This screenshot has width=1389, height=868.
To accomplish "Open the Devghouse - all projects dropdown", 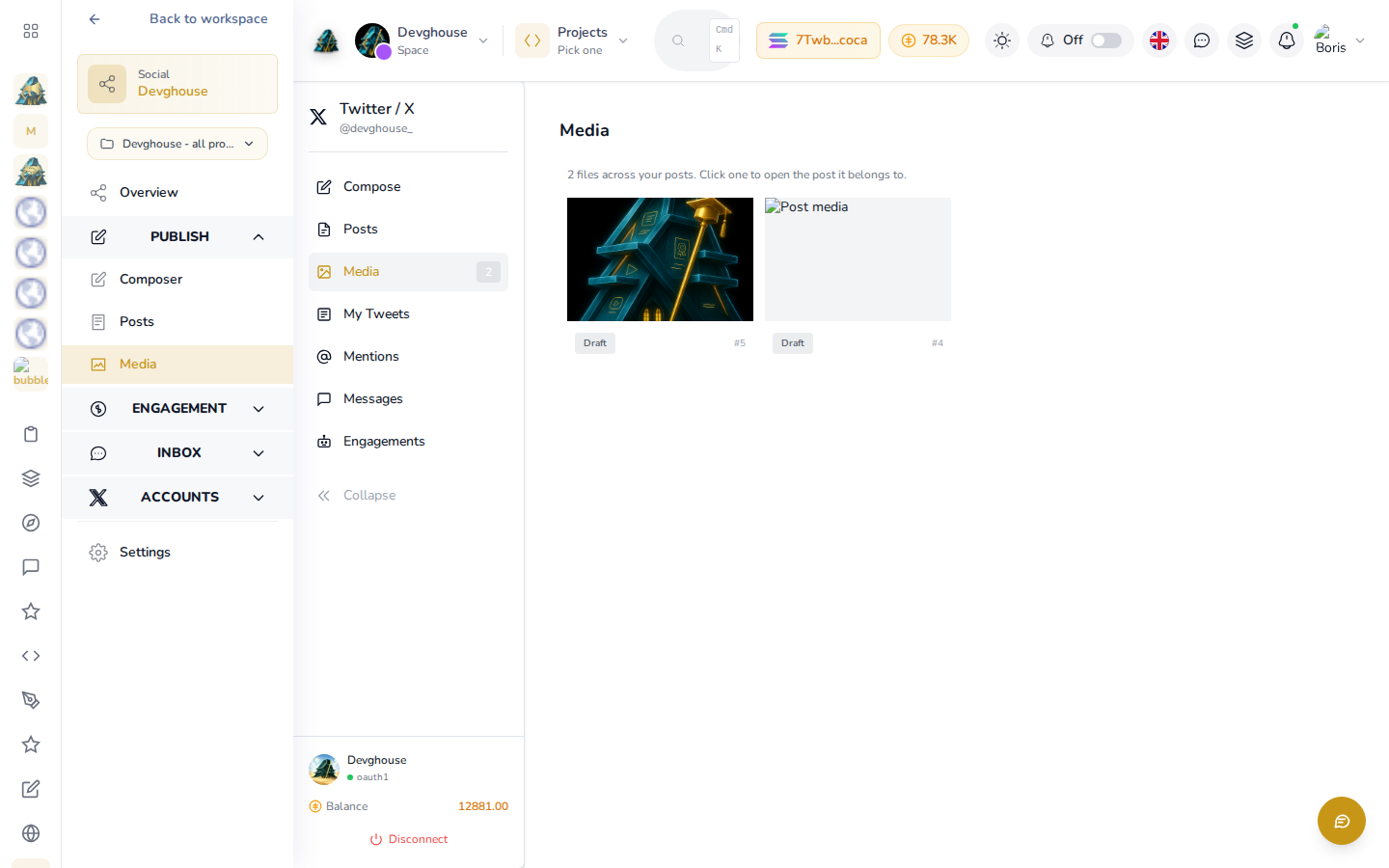I will coord(177,144).
